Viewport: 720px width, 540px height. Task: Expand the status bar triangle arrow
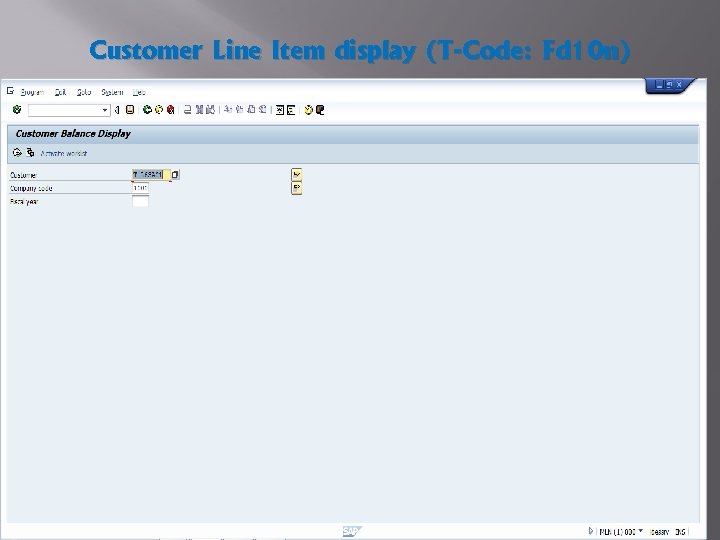(591, 531)
